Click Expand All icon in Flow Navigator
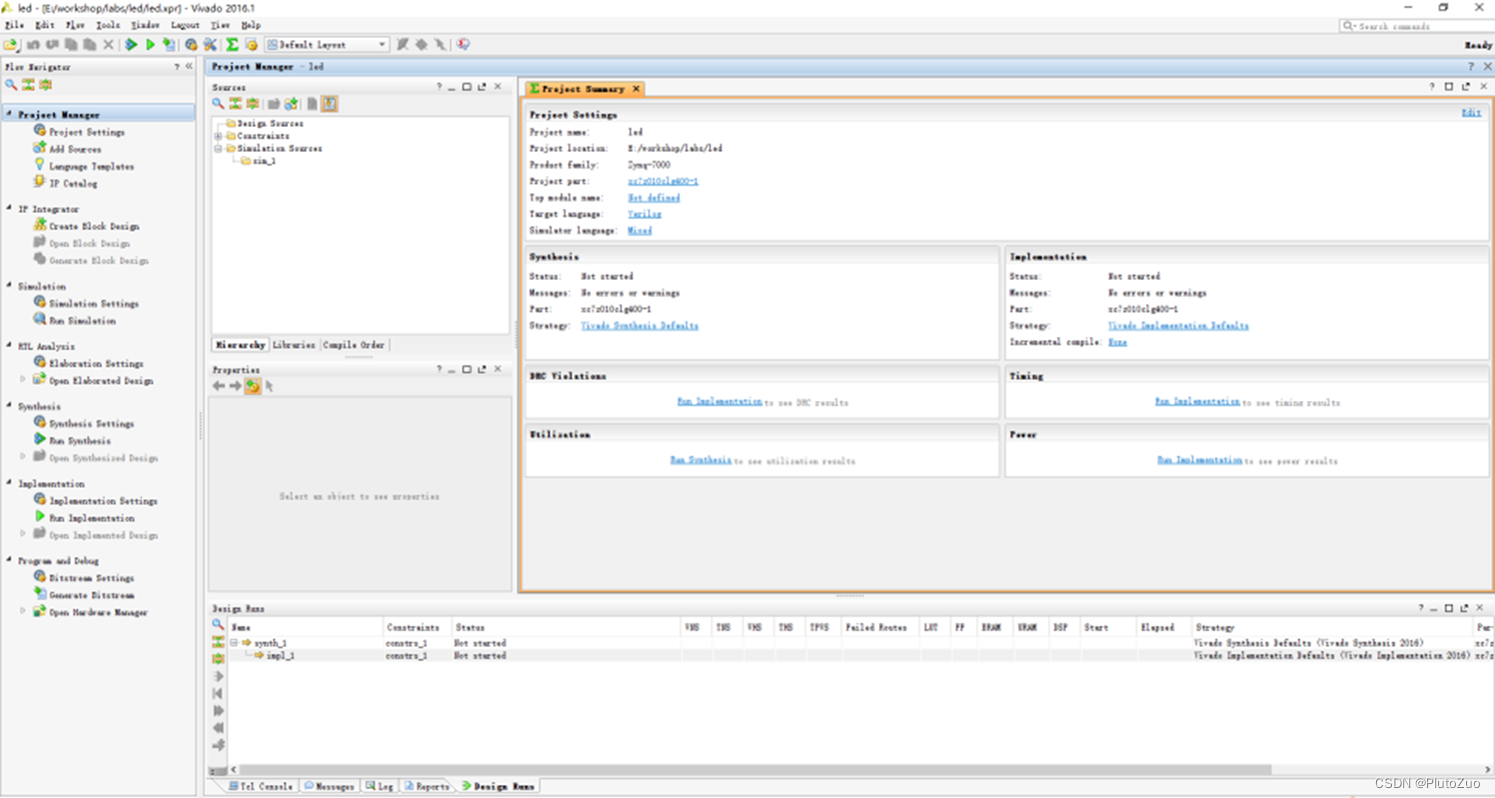Image resolution: width=1495 pixels, height=798 pixels. pos(45,85)
